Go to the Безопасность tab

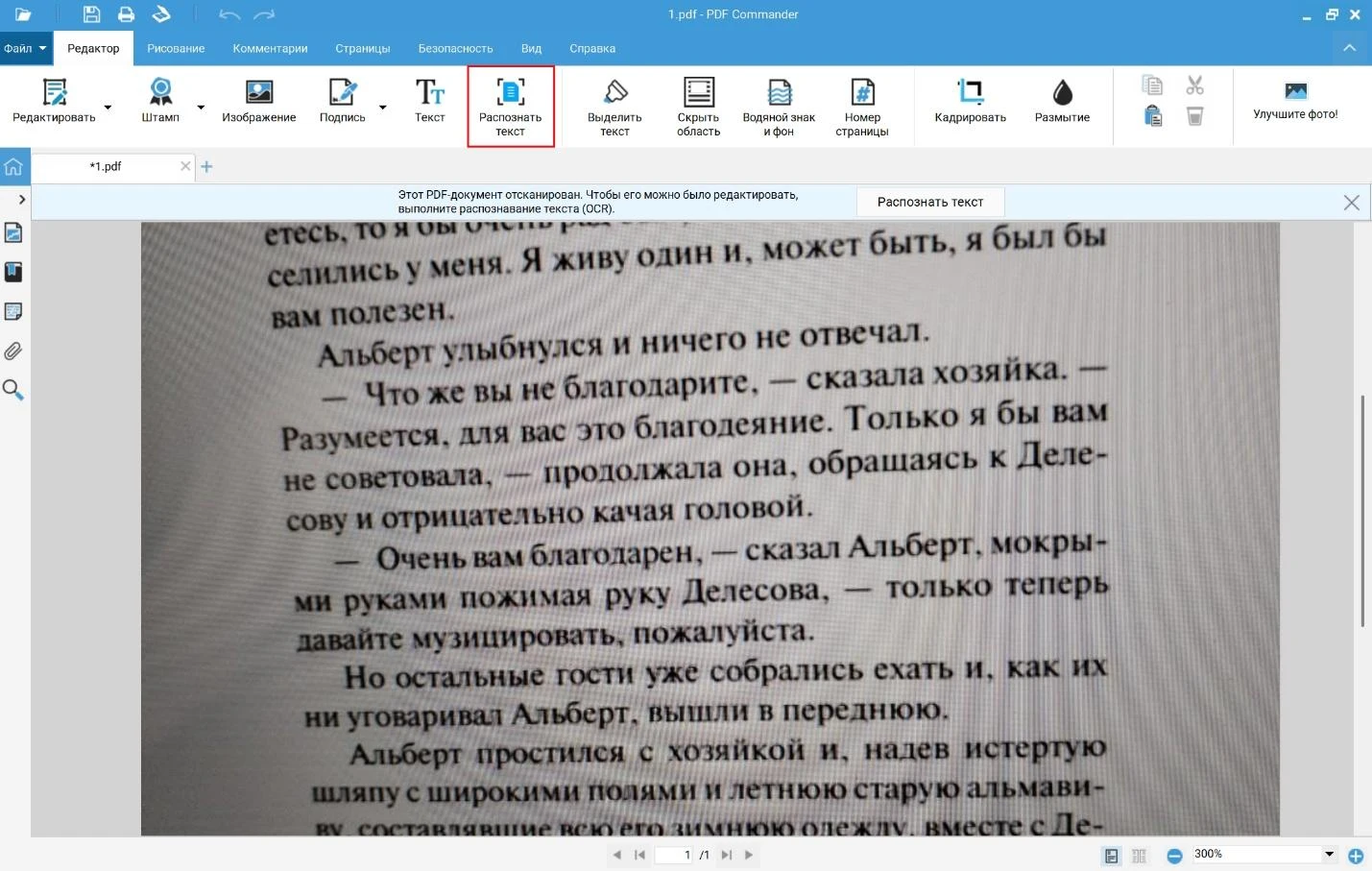coord(455,48)
